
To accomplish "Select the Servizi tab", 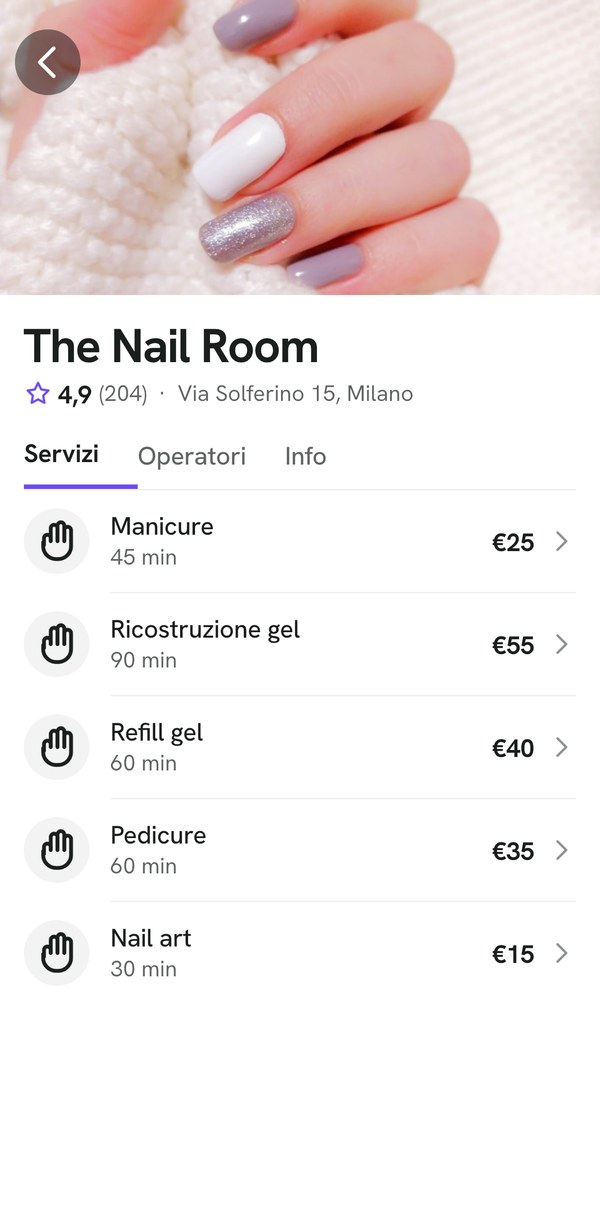I will pyautogui.click(x=61, y=455).
